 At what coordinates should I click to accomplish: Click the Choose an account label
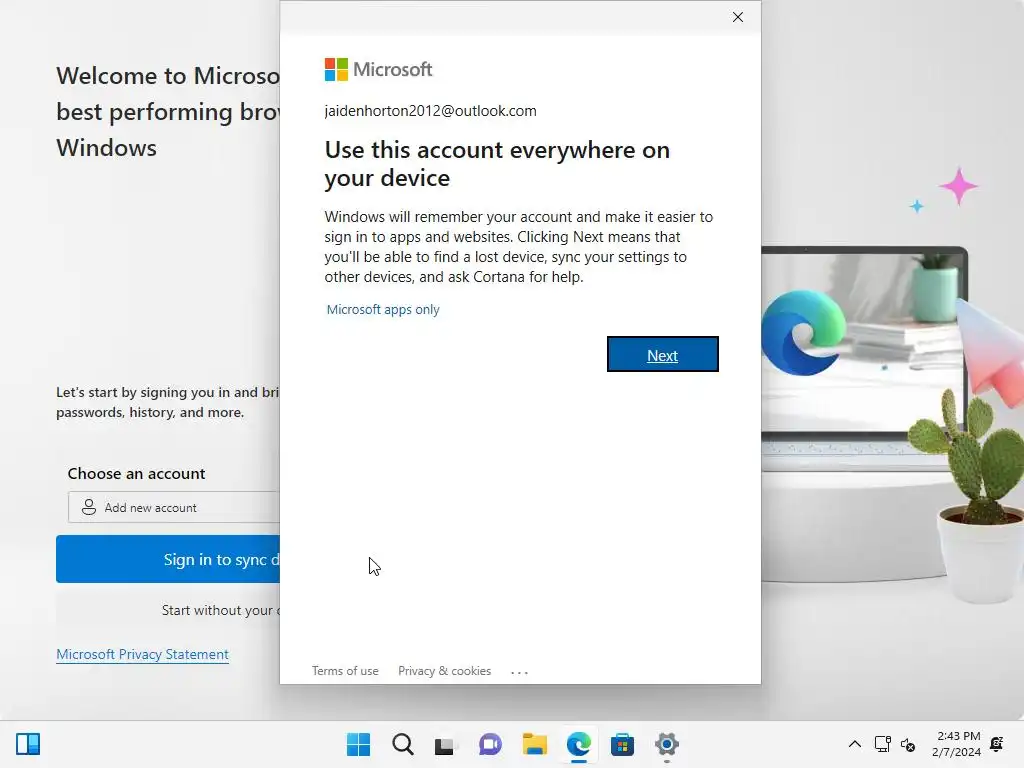(136, 473)
